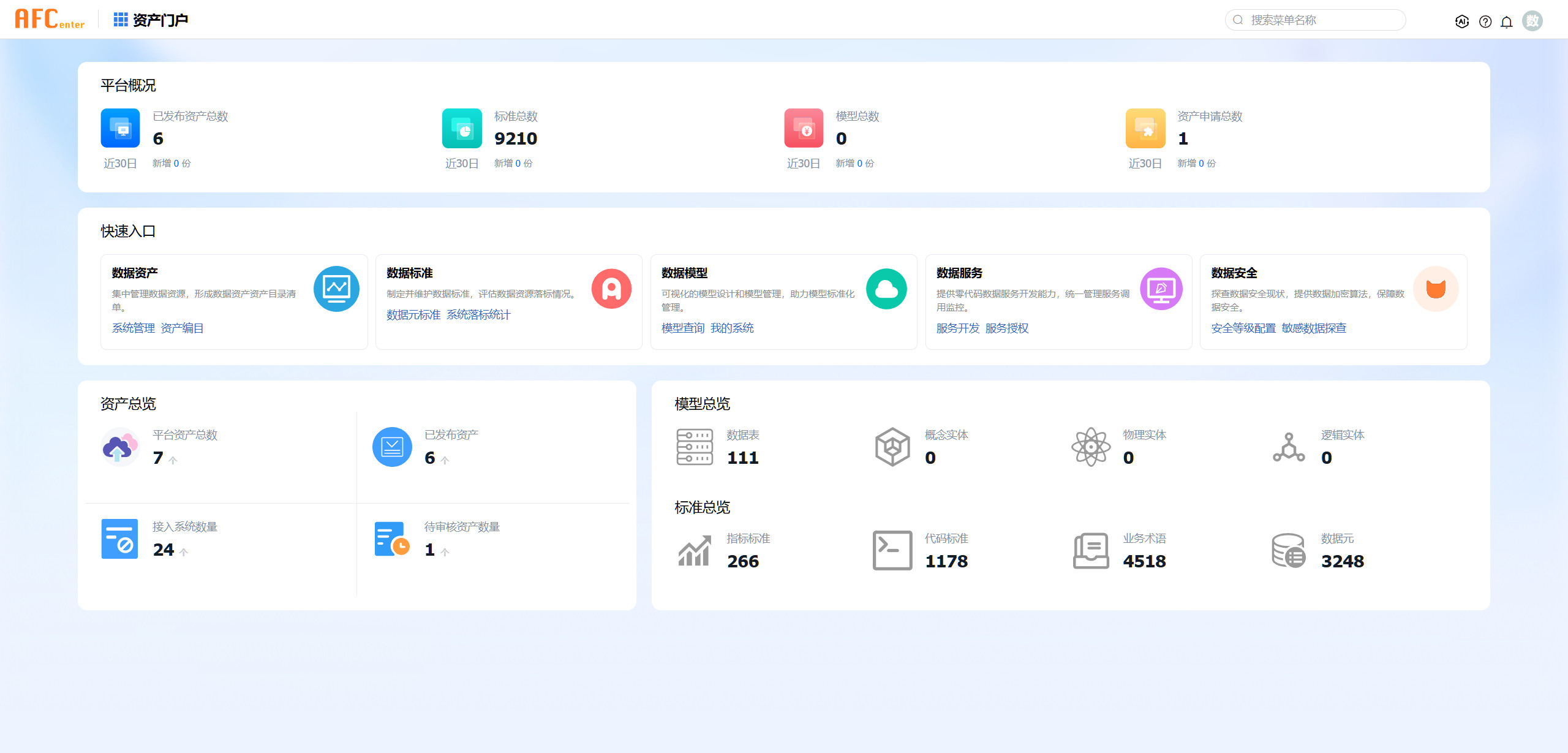The image size is (1568, 753).
Task: Open the notifications bell icon
Action: [1507, 22]
